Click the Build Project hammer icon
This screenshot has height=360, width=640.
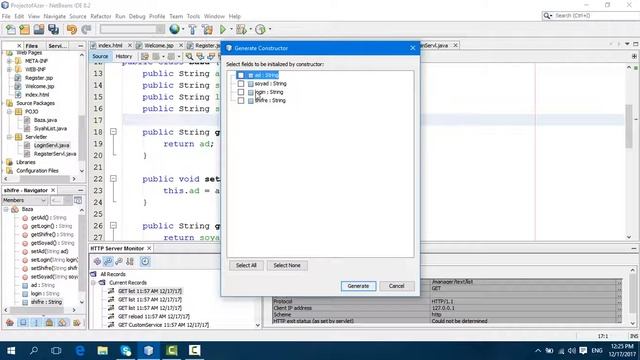click(193, 29)
